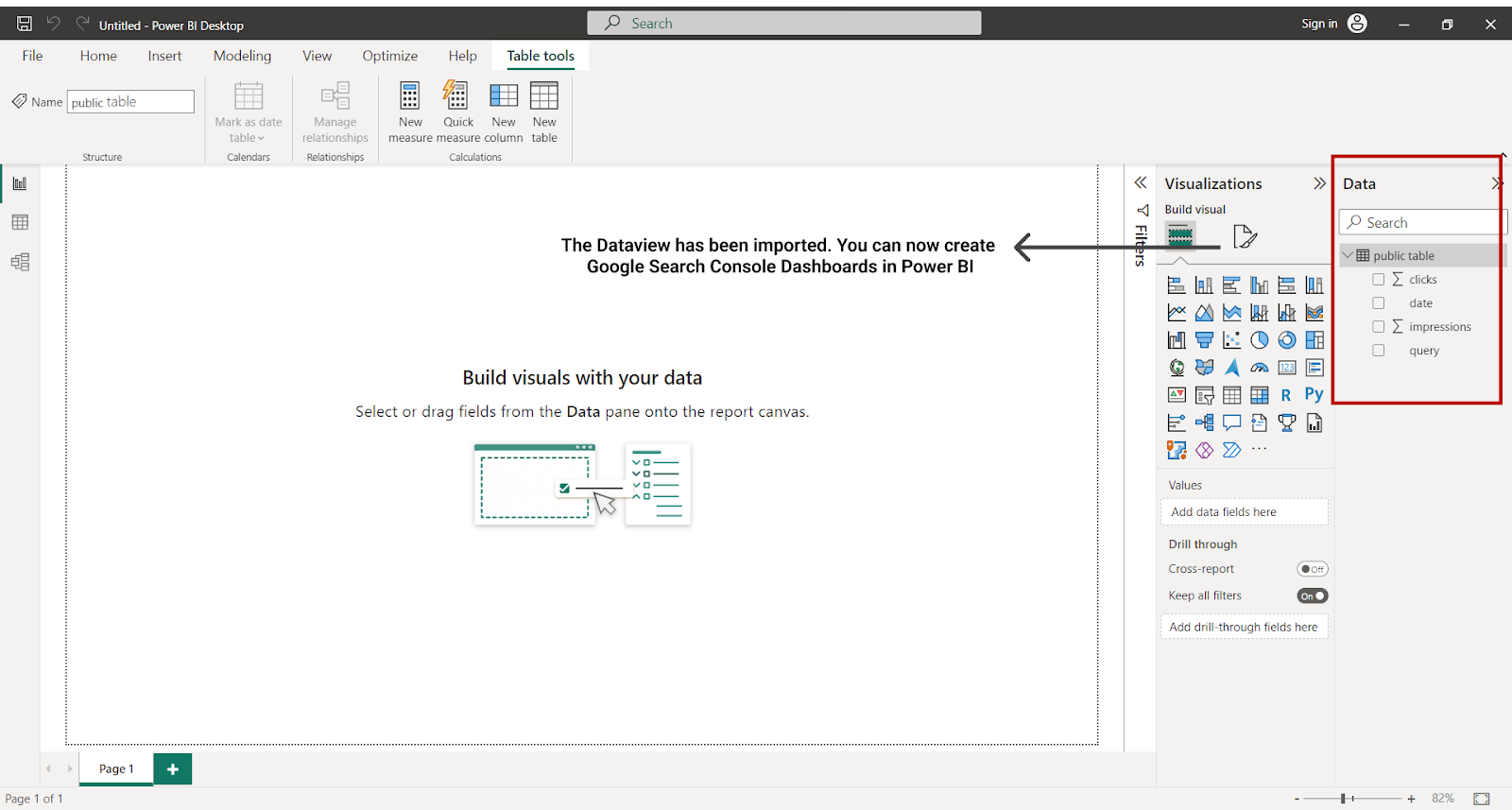Image resolution: width=1512 pixels, height=810 pixels.
Task: Open the Modeling ribbon tab
Action: (x=242, y=56)
